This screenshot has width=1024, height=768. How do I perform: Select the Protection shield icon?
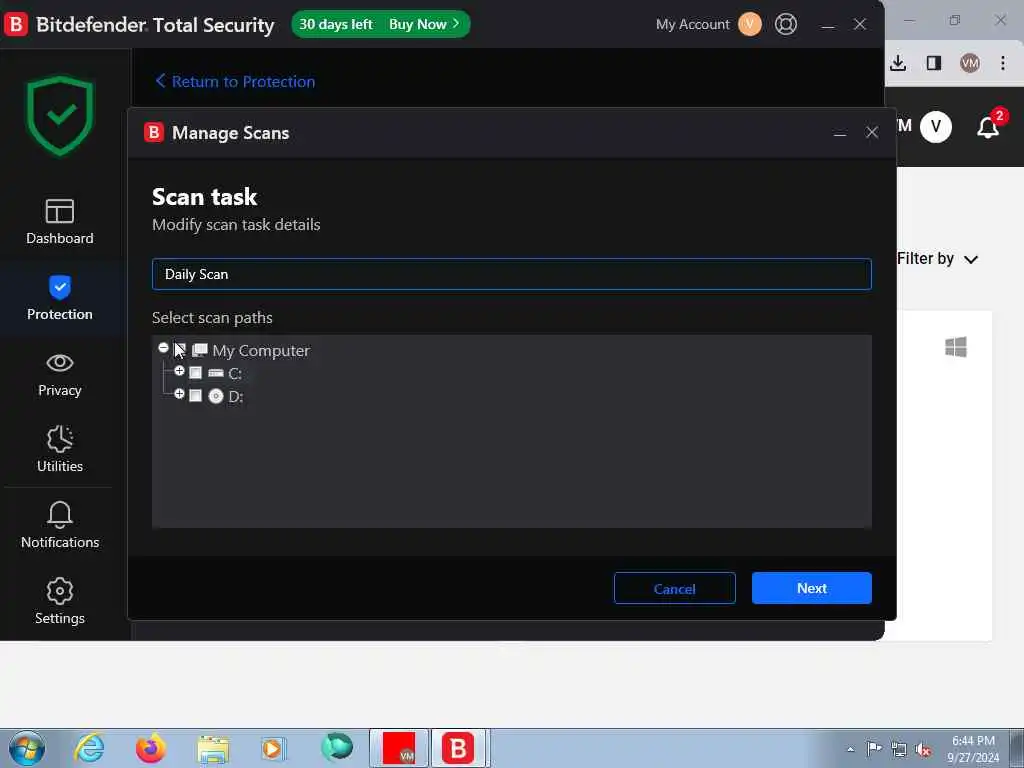[x=59, y=287]
